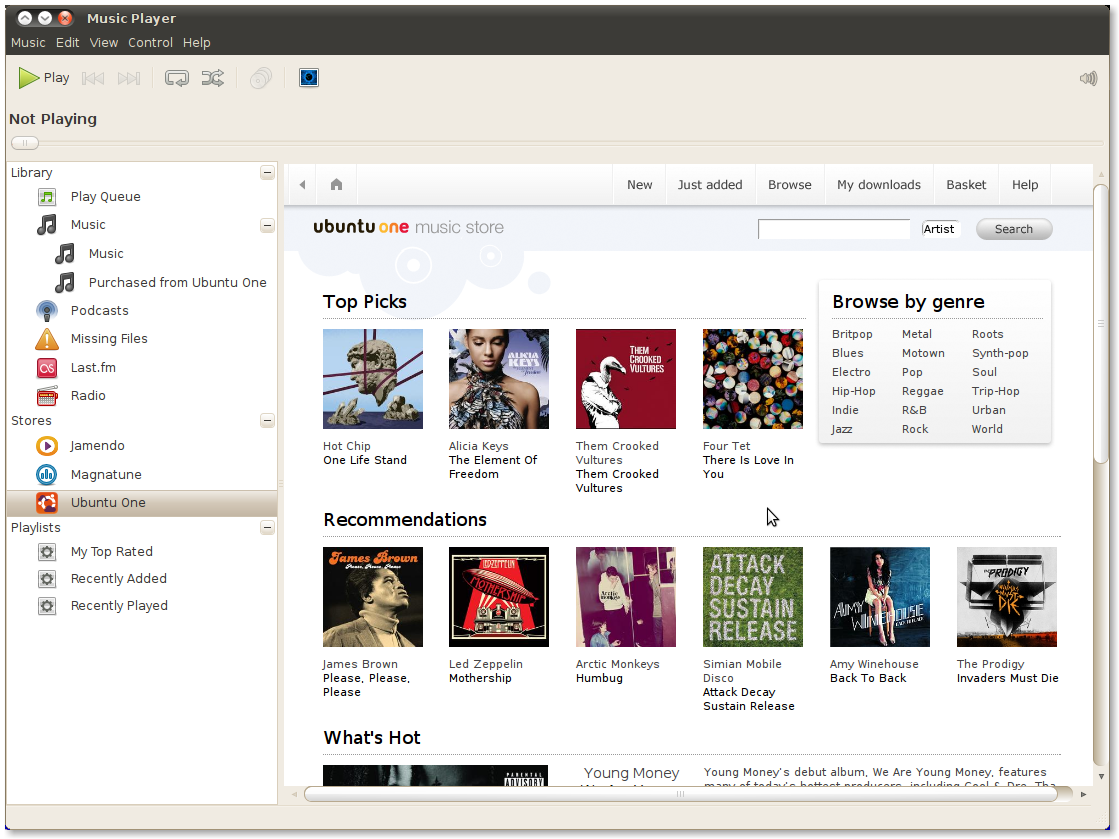Browse the Reggae genre
The height and width of the screenshot is (839, 1119).
(x=922, y=392)
